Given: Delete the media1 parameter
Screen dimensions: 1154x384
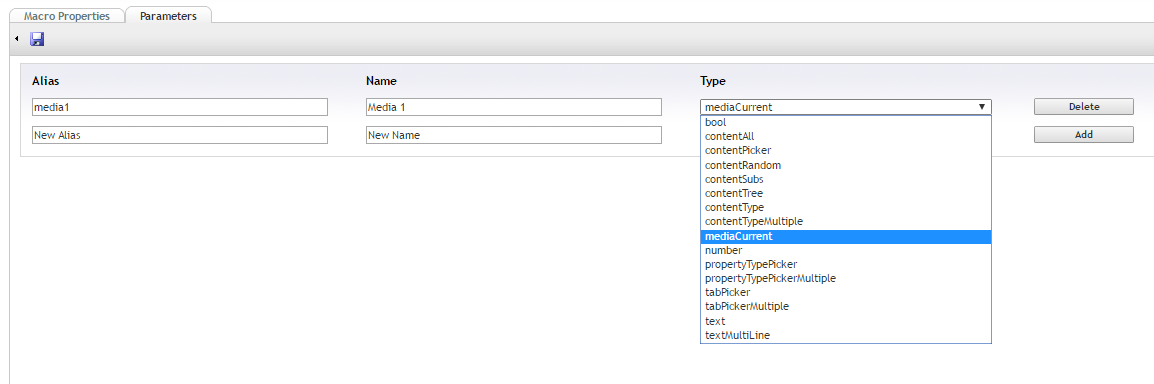Looking at the screenshot, I should point(1083,107).
